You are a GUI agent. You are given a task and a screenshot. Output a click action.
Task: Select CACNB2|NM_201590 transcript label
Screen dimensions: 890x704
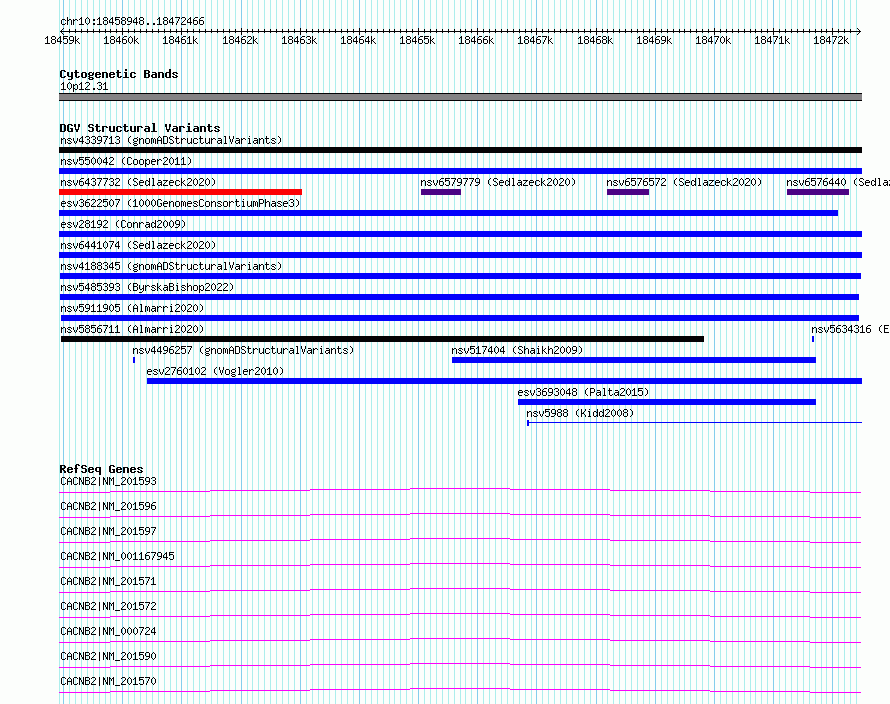tap(108, 656)
